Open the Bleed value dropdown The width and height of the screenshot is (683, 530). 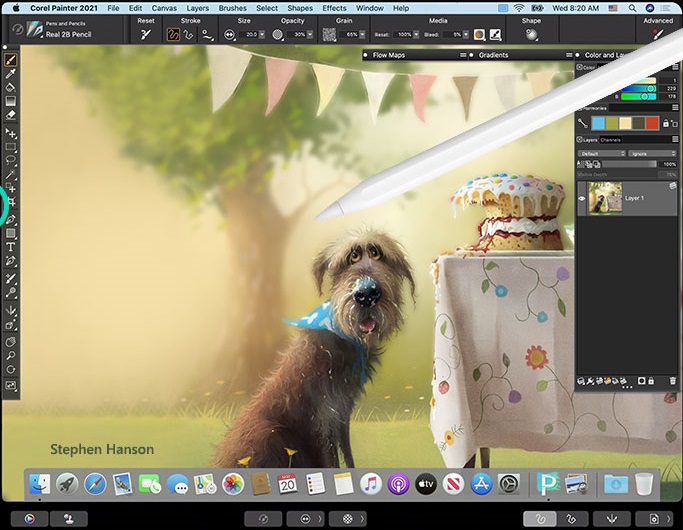466,34
